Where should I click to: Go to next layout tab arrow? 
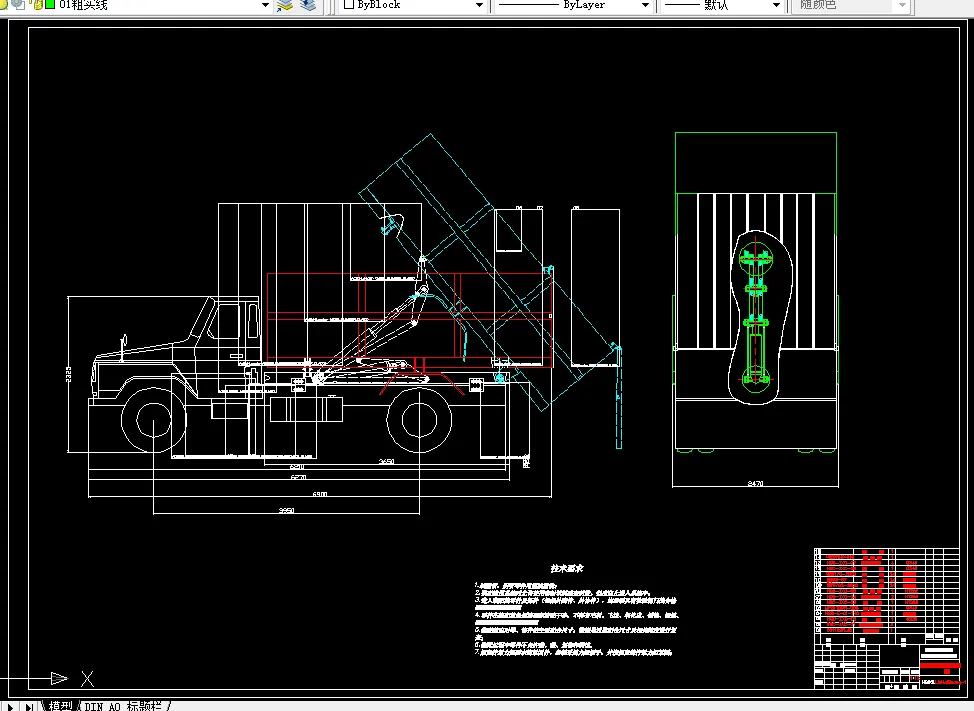coord(10,707)
